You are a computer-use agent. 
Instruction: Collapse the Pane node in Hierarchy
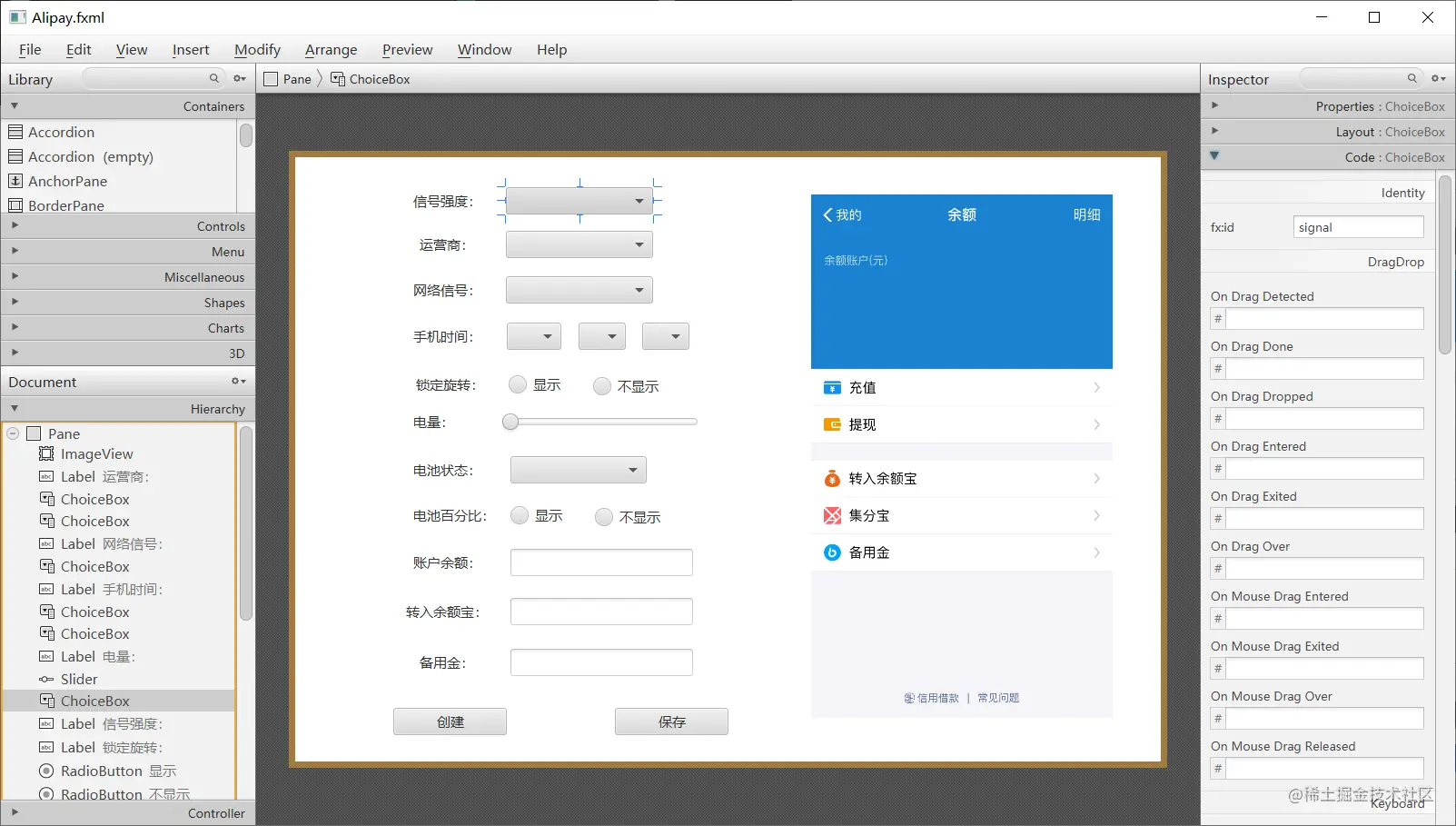[x=13, y=433]
